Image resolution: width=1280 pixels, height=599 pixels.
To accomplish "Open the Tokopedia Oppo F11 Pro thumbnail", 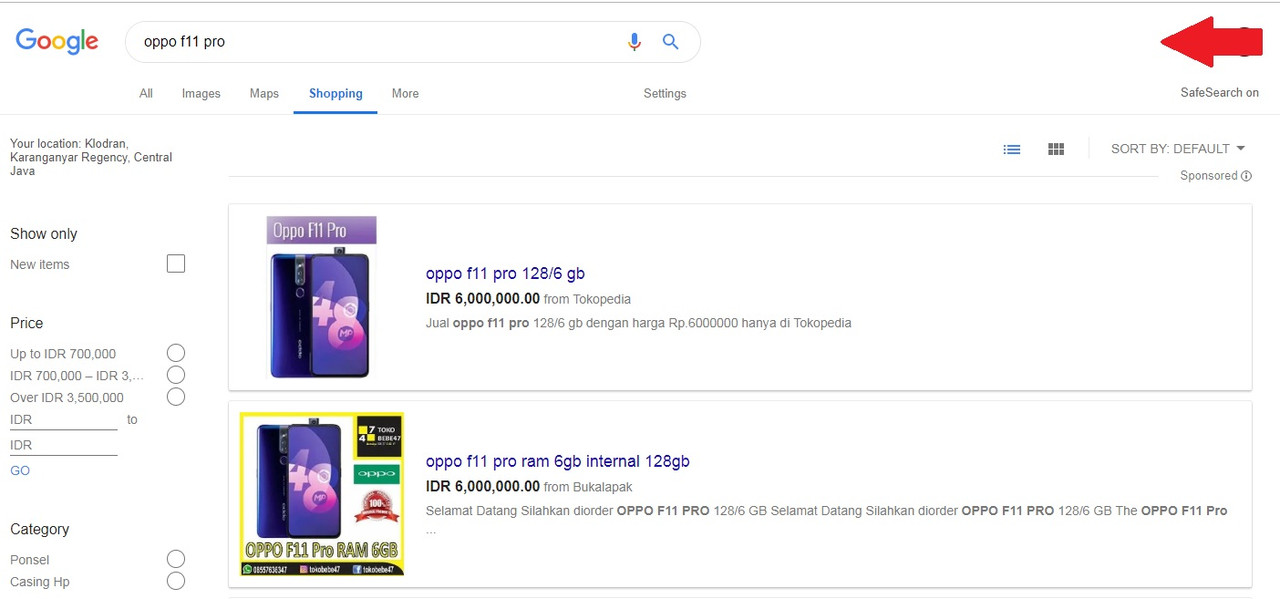I will 322,297.
